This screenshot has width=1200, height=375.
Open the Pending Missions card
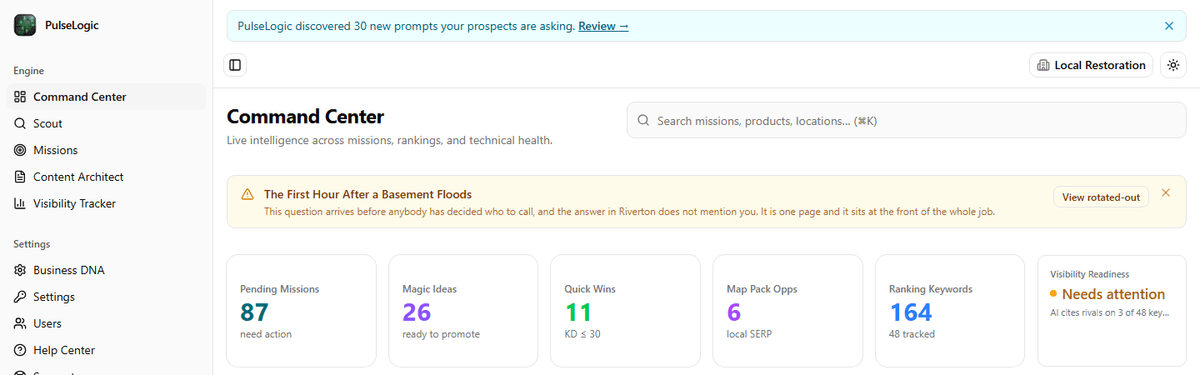click(301, 310)
